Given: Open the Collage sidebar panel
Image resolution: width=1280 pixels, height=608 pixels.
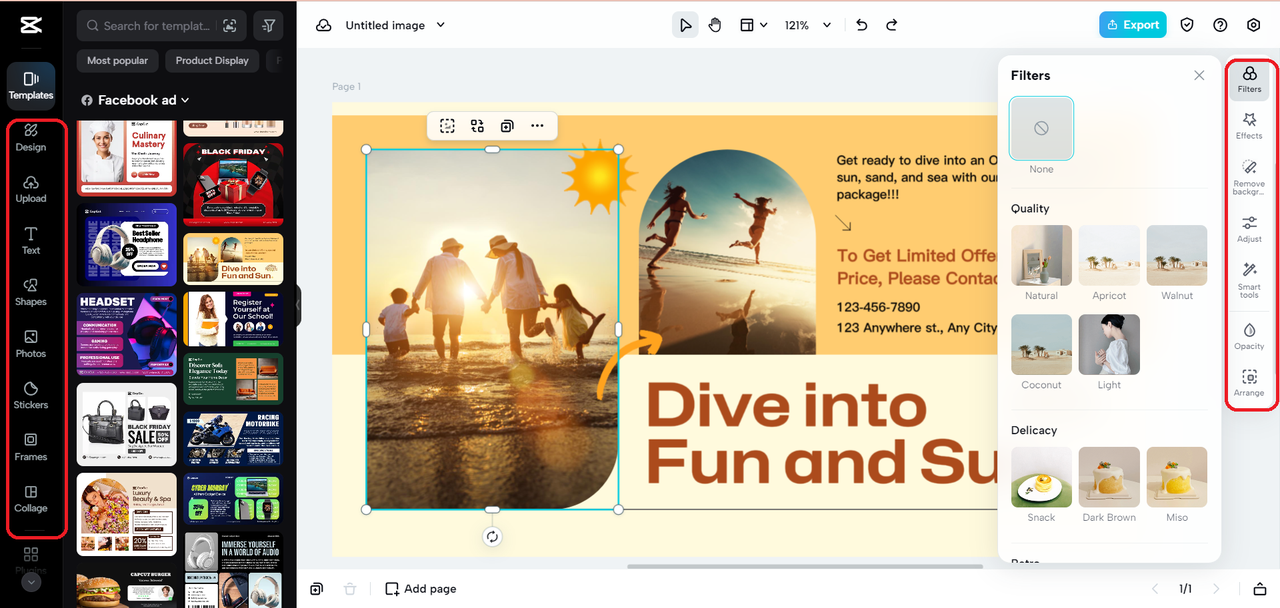Looking at the screenshot, I should 31,498.
